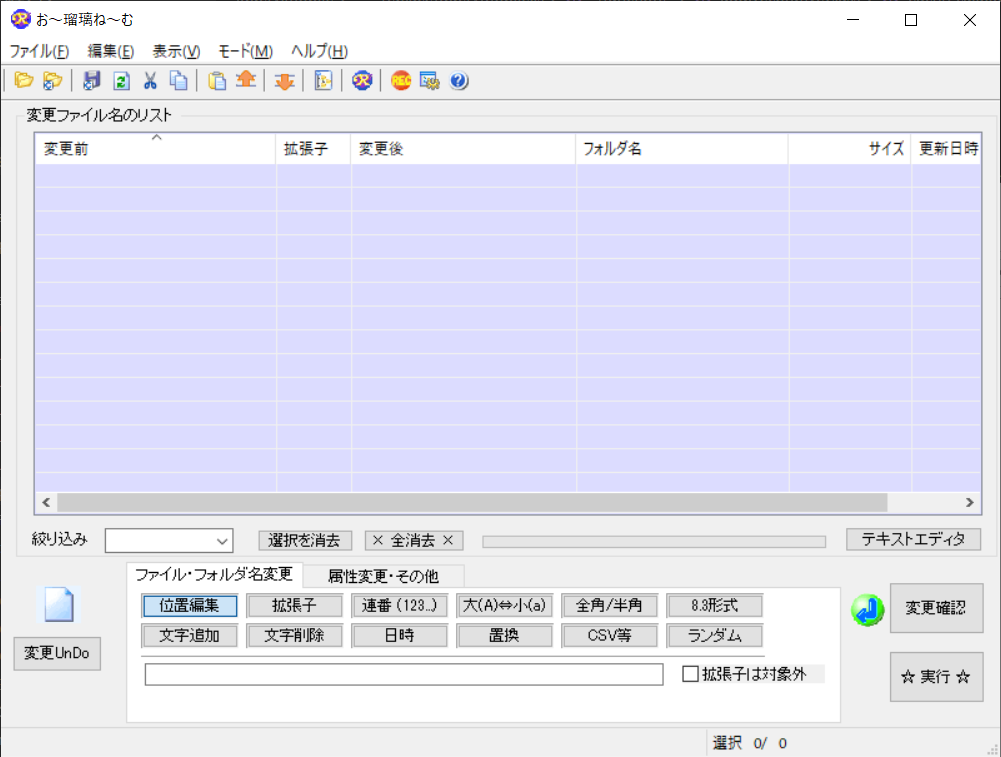Click the 変更確認 button
This screenshot has height=757, width=1001.
[937, 608]
